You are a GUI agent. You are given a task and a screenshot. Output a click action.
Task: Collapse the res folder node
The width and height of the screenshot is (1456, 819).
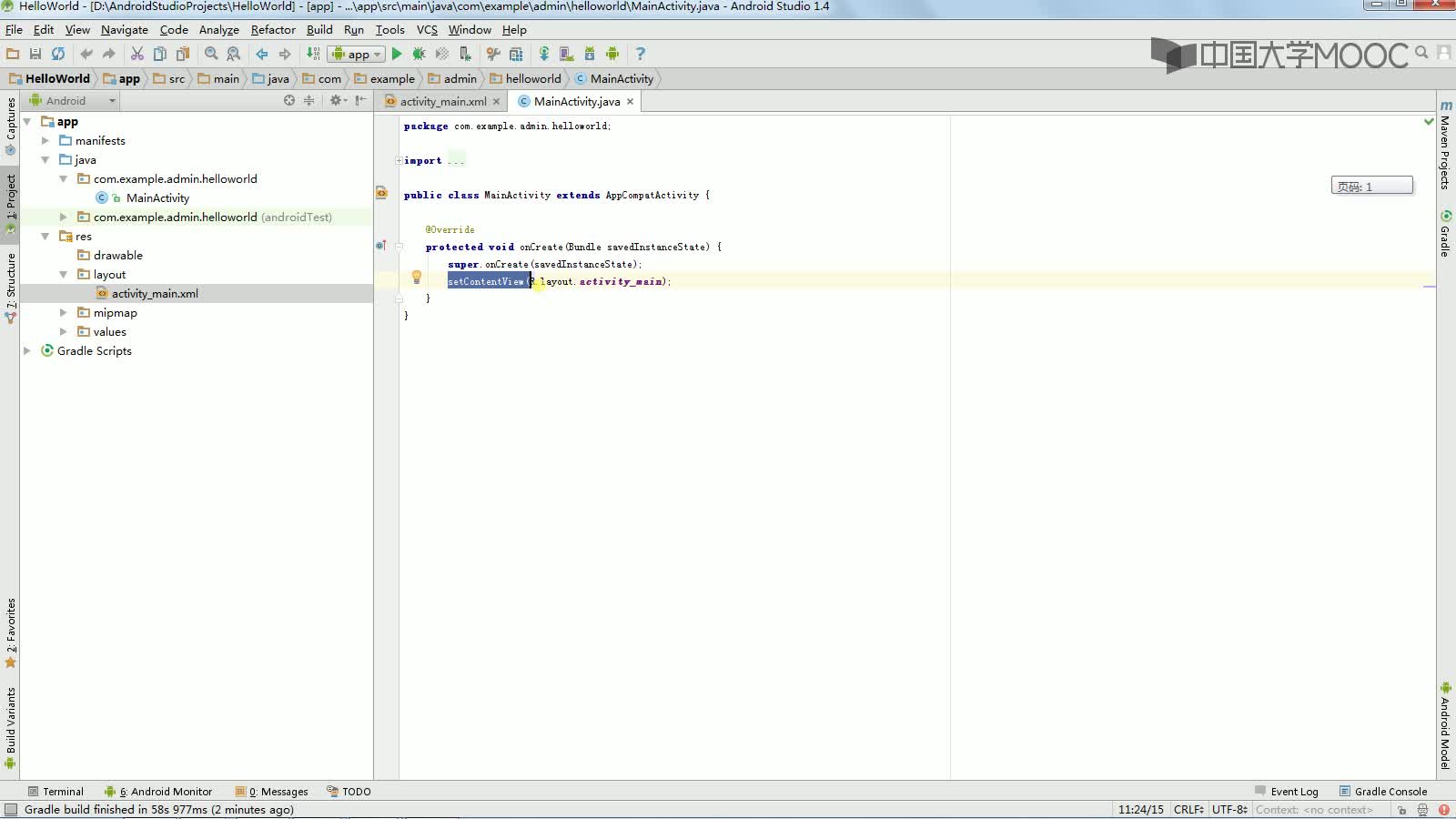pos(45,236)
